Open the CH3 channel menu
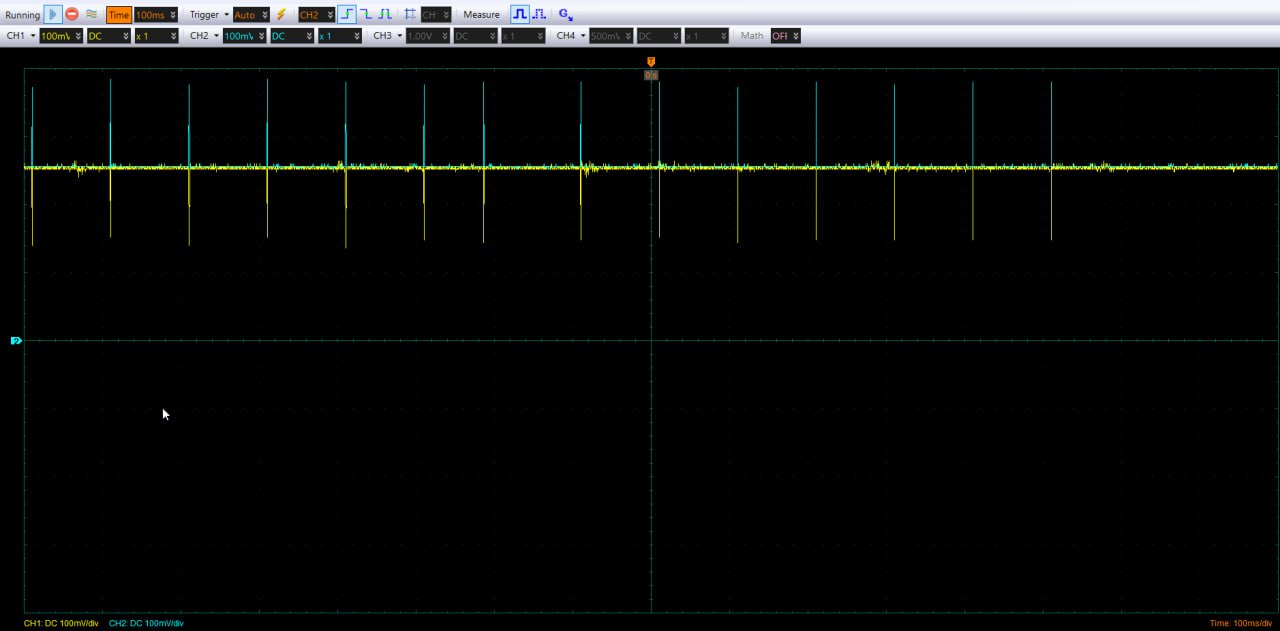Image resolution: width=1280 pixels, height=631 pixels. (x=388, y=36)
